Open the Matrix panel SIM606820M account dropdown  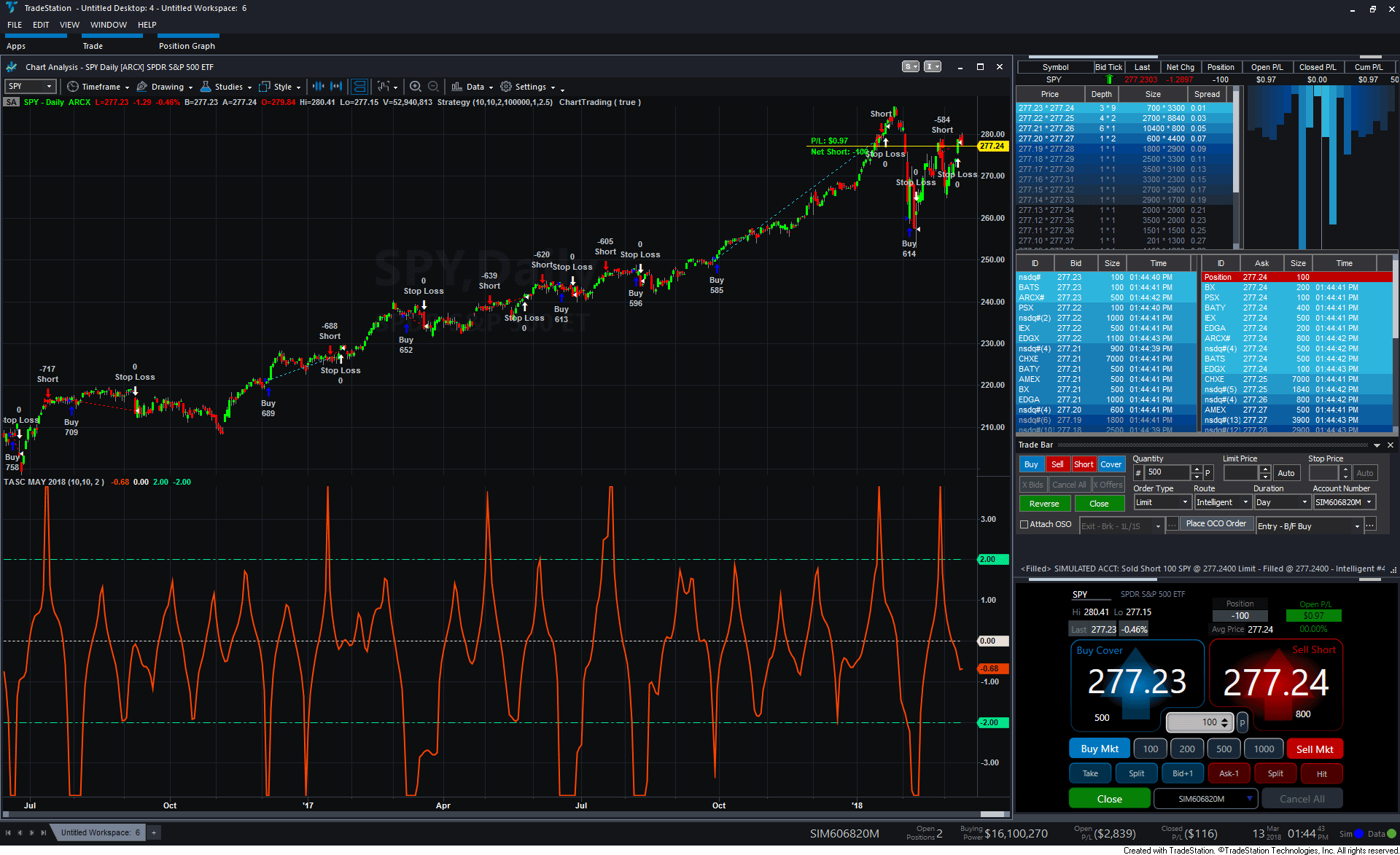coord(1205,799)
